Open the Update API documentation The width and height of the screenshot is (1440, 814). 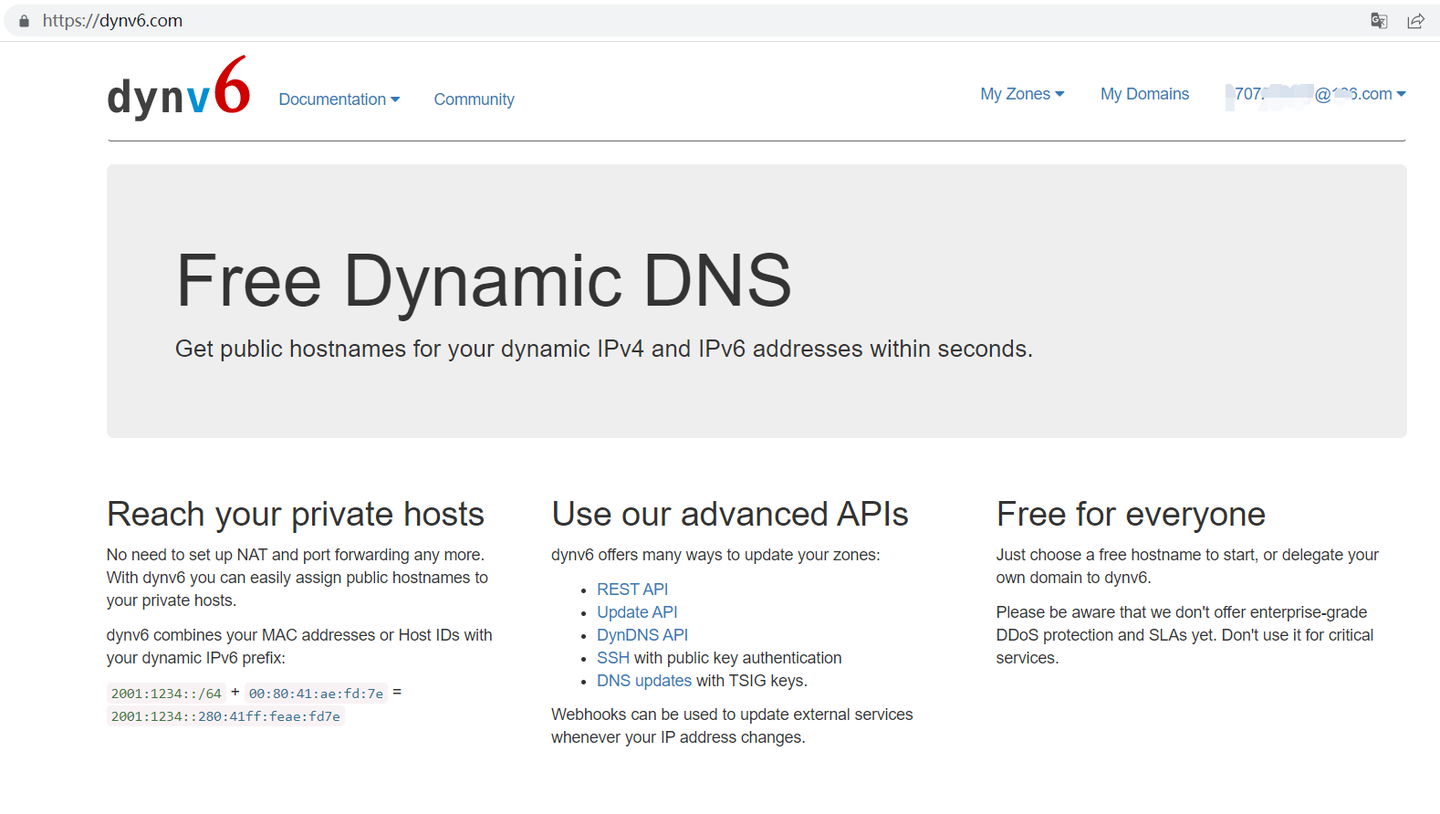(637, 612)
